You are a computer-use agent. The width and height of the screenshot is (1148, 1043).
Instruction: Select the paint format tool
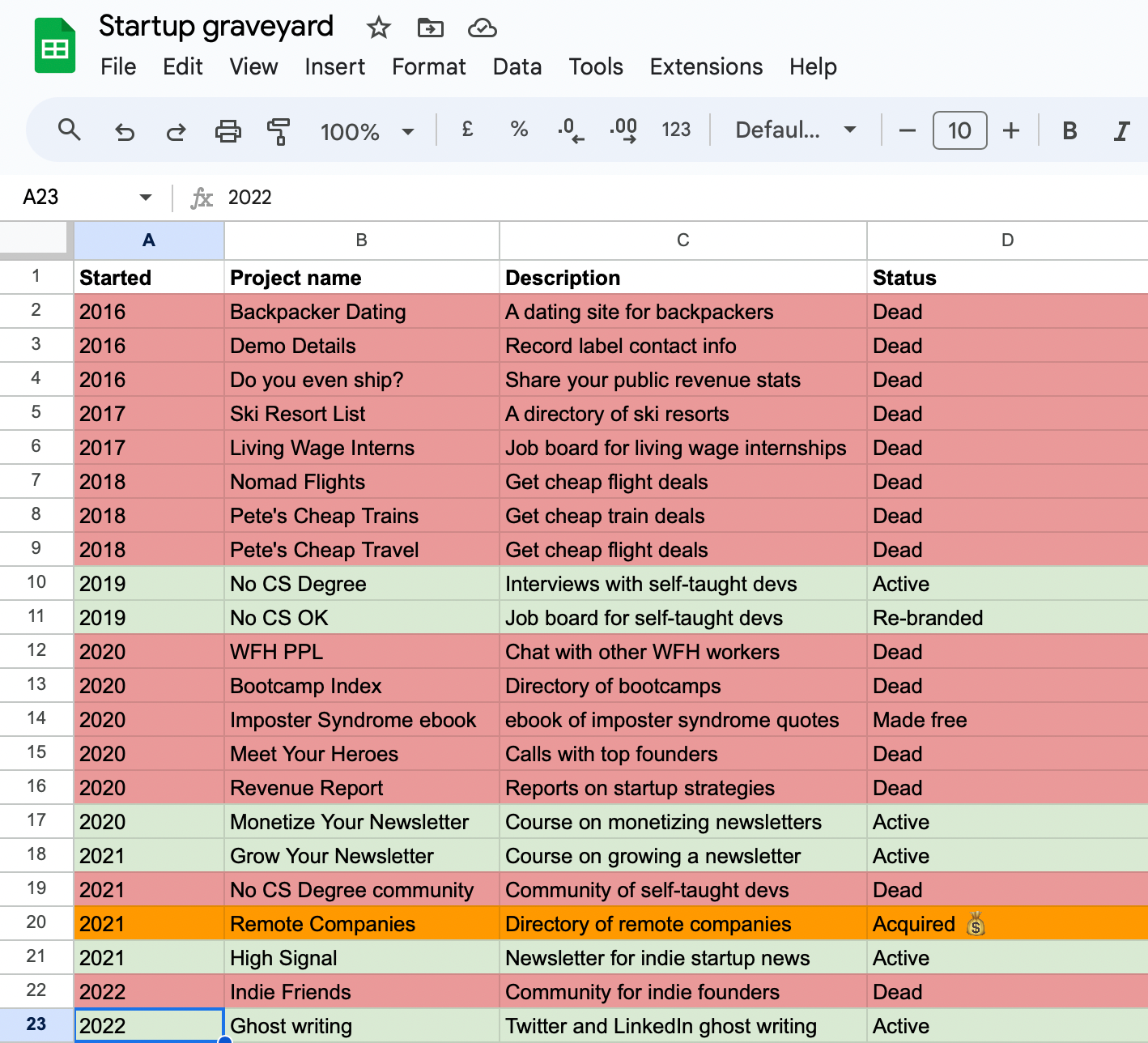(x=277, y=130)
